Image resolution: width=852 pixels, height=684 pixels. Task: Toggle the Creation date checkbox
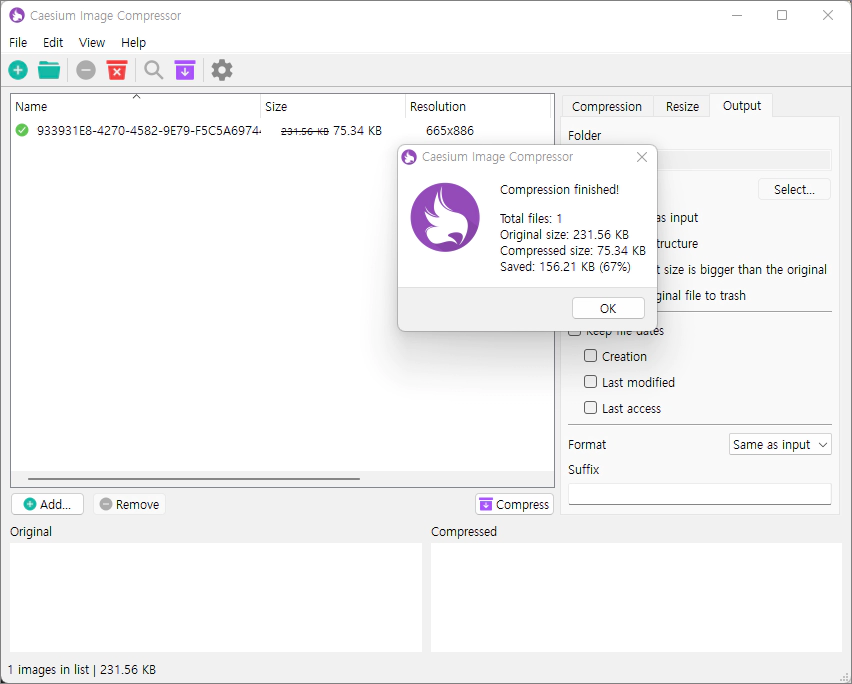click(590, 356)
